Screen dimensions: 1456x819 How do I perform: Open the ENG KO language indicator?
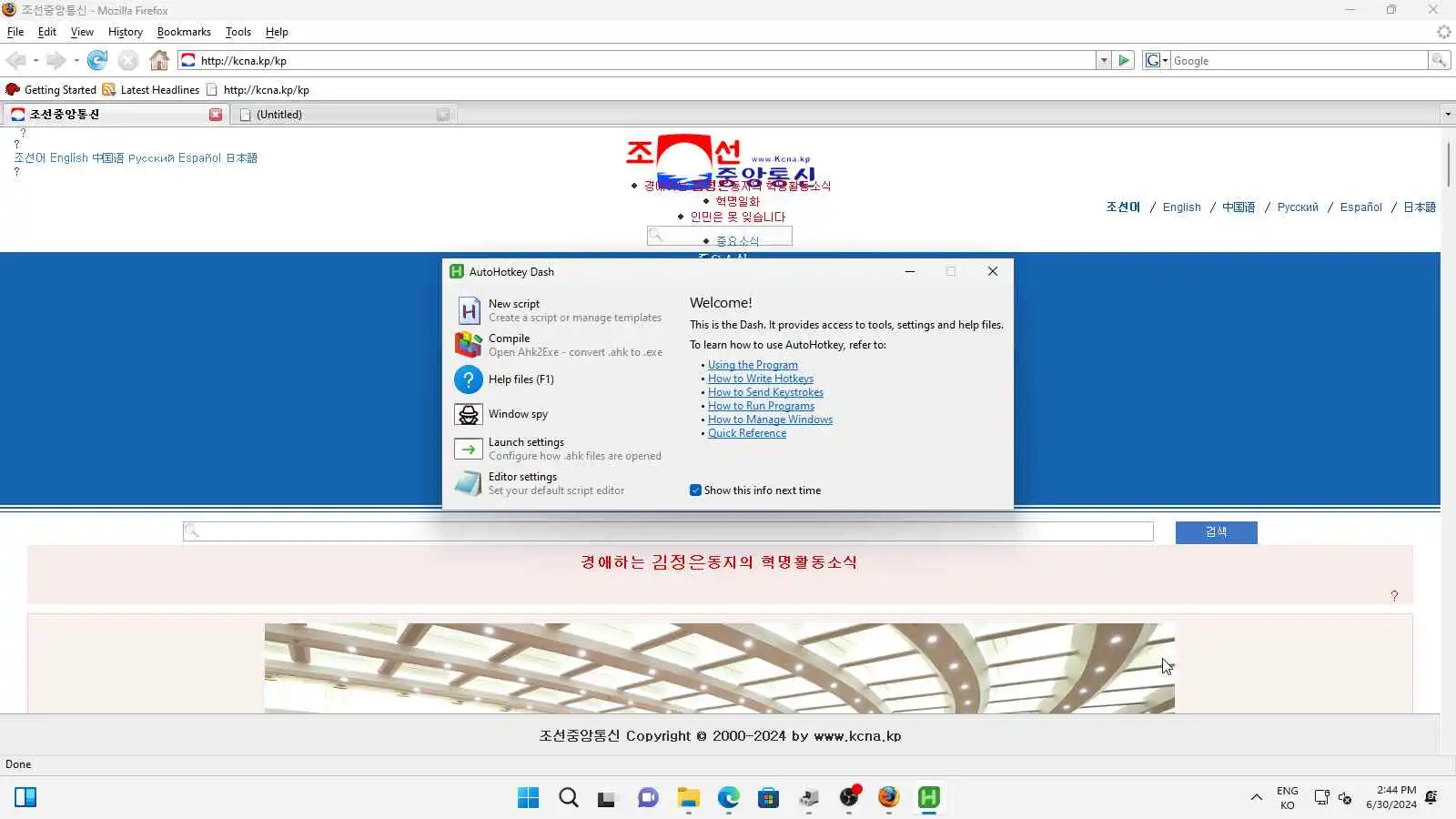(x=1287, y=798)
